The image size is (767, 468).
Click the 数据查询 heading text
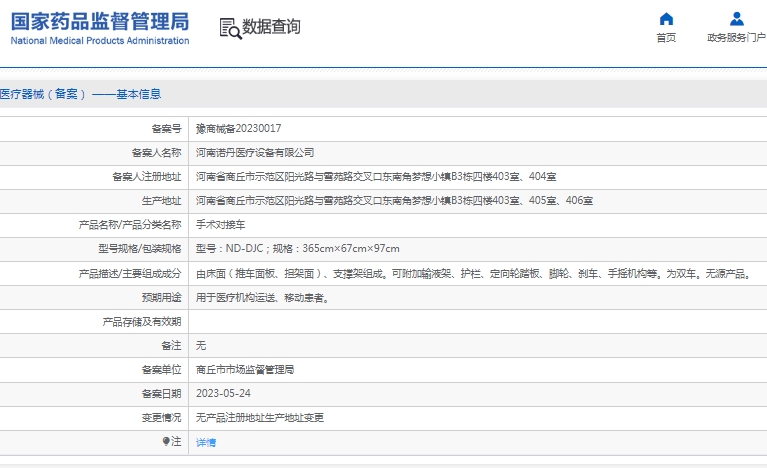271,26
